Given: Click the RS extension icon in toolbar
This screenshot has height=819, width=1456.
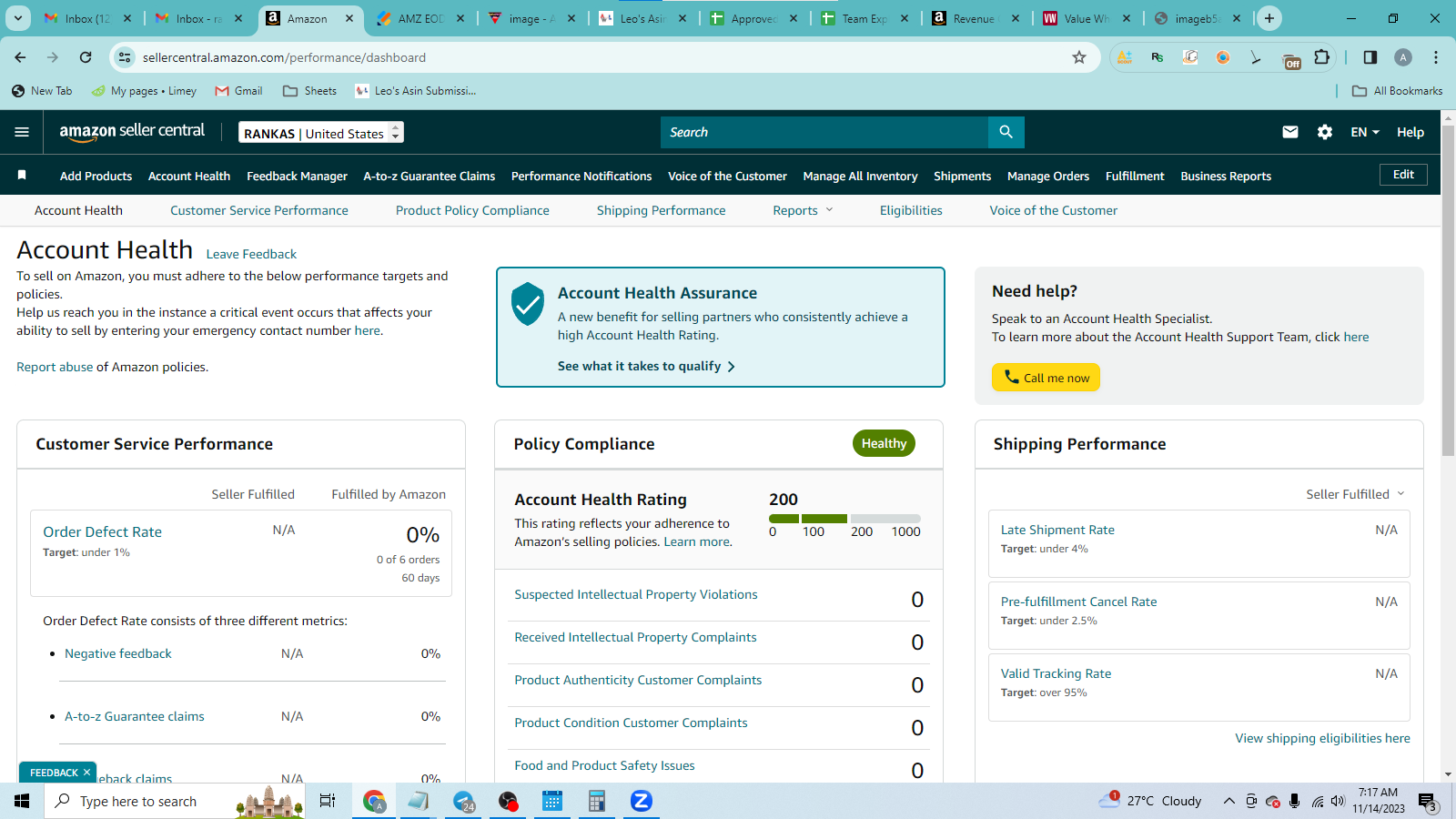Looking at the screenshot, I should click(x=1158, y=57).
